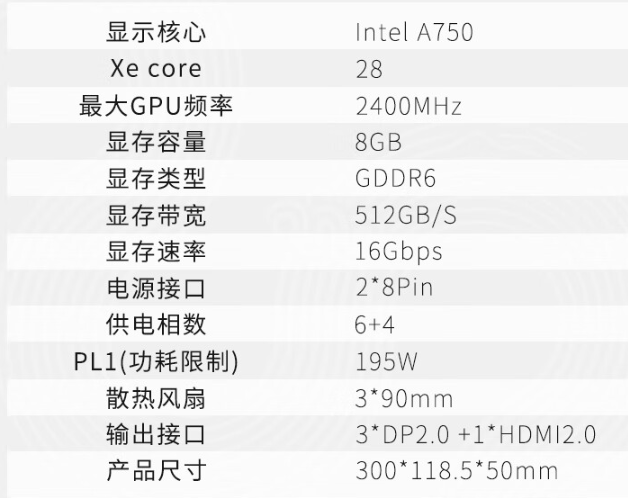Click the 显示核心 label
The height and width of the screenshot is (498, 628).
pos(155,33)
